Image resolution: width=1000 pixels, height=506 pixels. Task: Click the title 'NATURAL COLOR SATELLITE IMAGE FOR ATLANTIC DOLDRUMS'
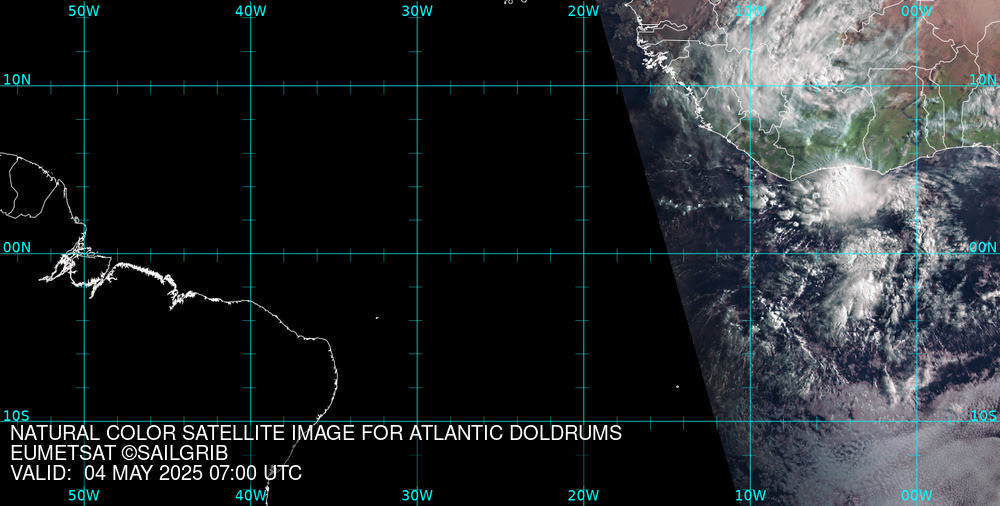[316, 433]
